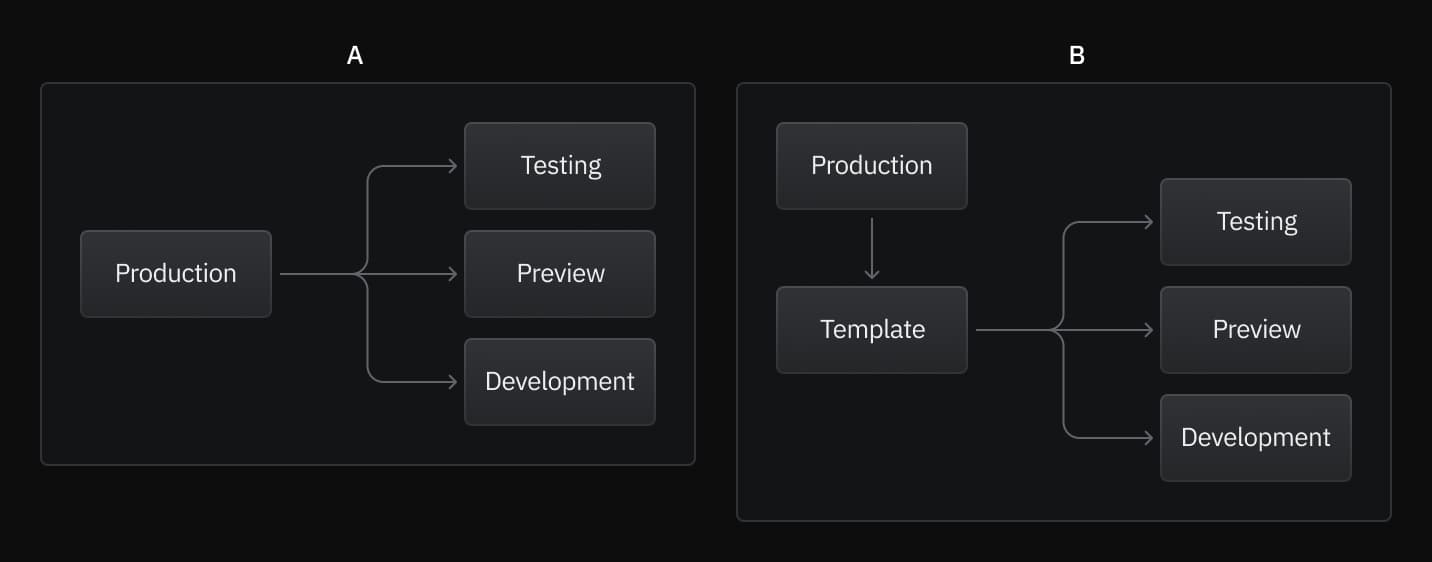Click the Production box in diagram B

click(x=872, y=166)
